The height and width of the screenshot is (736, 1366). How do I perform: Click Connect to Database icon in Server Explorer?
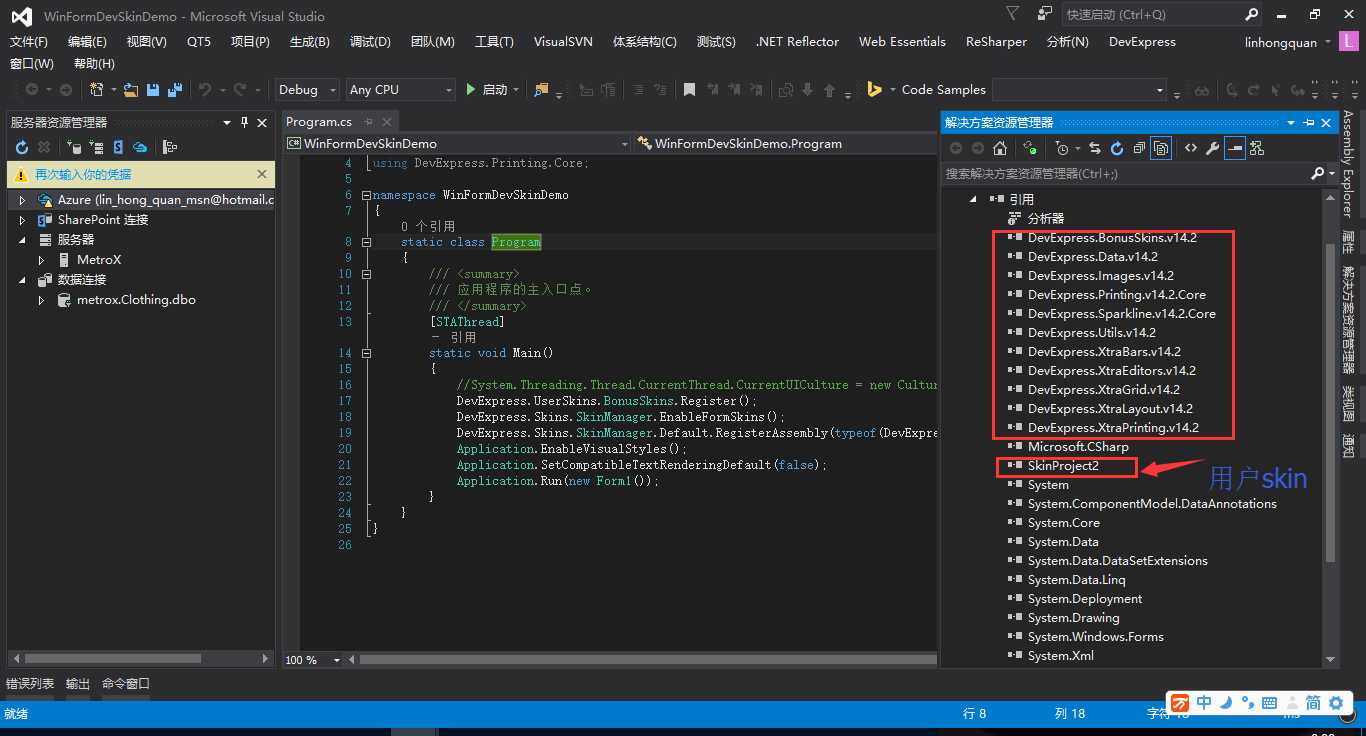click(x=72, y=147)
